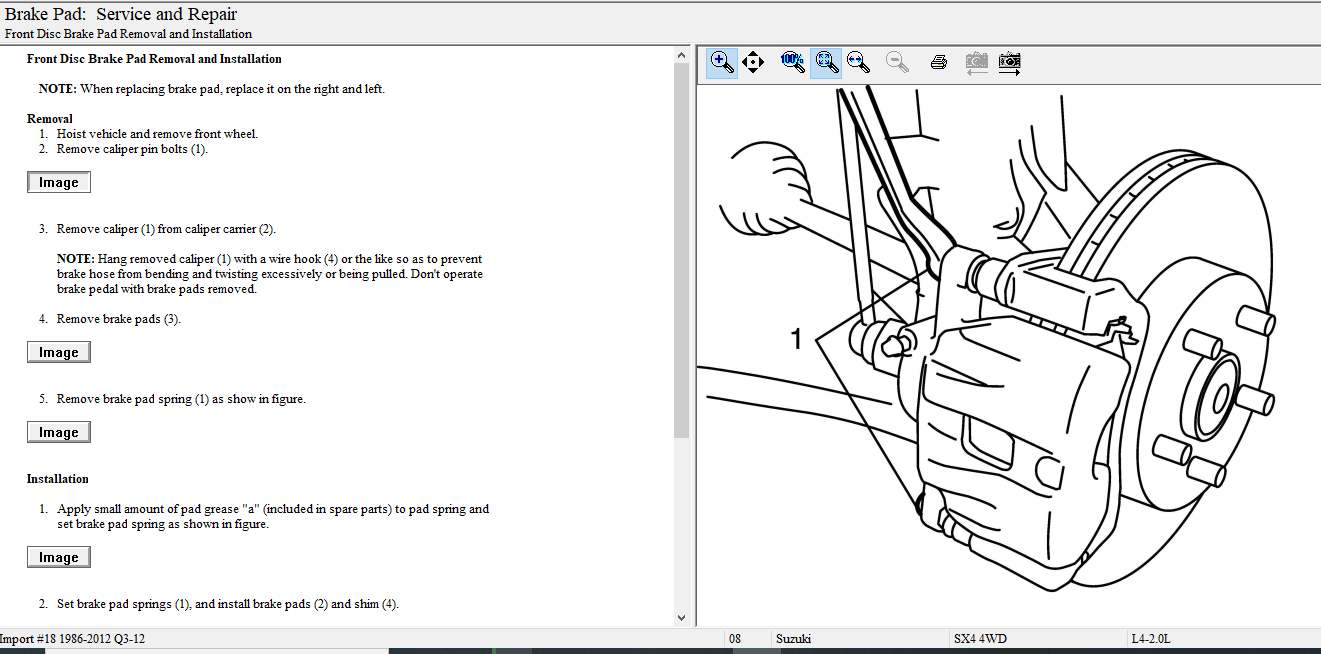Click the fit-width magnifier icon
The height and width of the screenshot is (654, 1321).
tap(859, 63)
